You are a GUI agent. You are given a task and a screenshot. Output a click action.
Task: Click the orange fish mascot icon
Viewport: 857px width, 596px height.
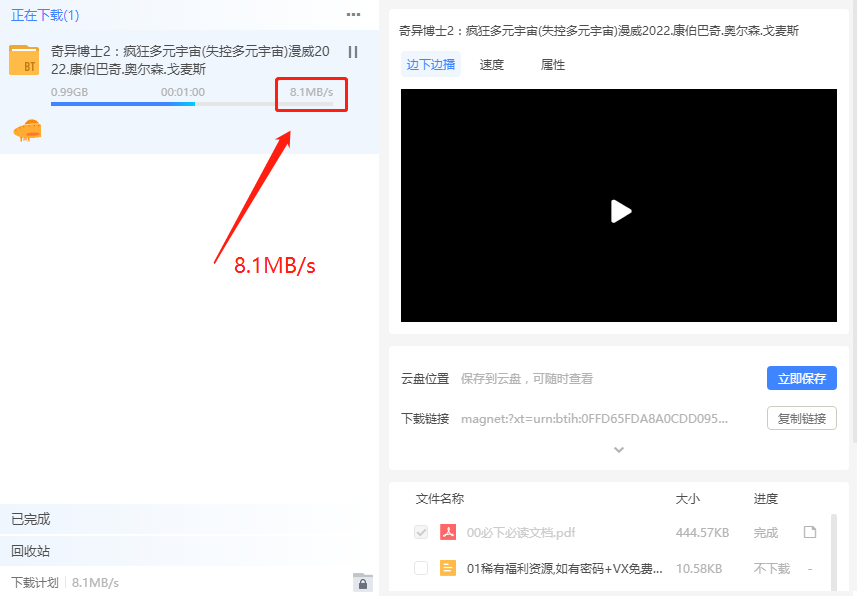[x=27, y=130]
